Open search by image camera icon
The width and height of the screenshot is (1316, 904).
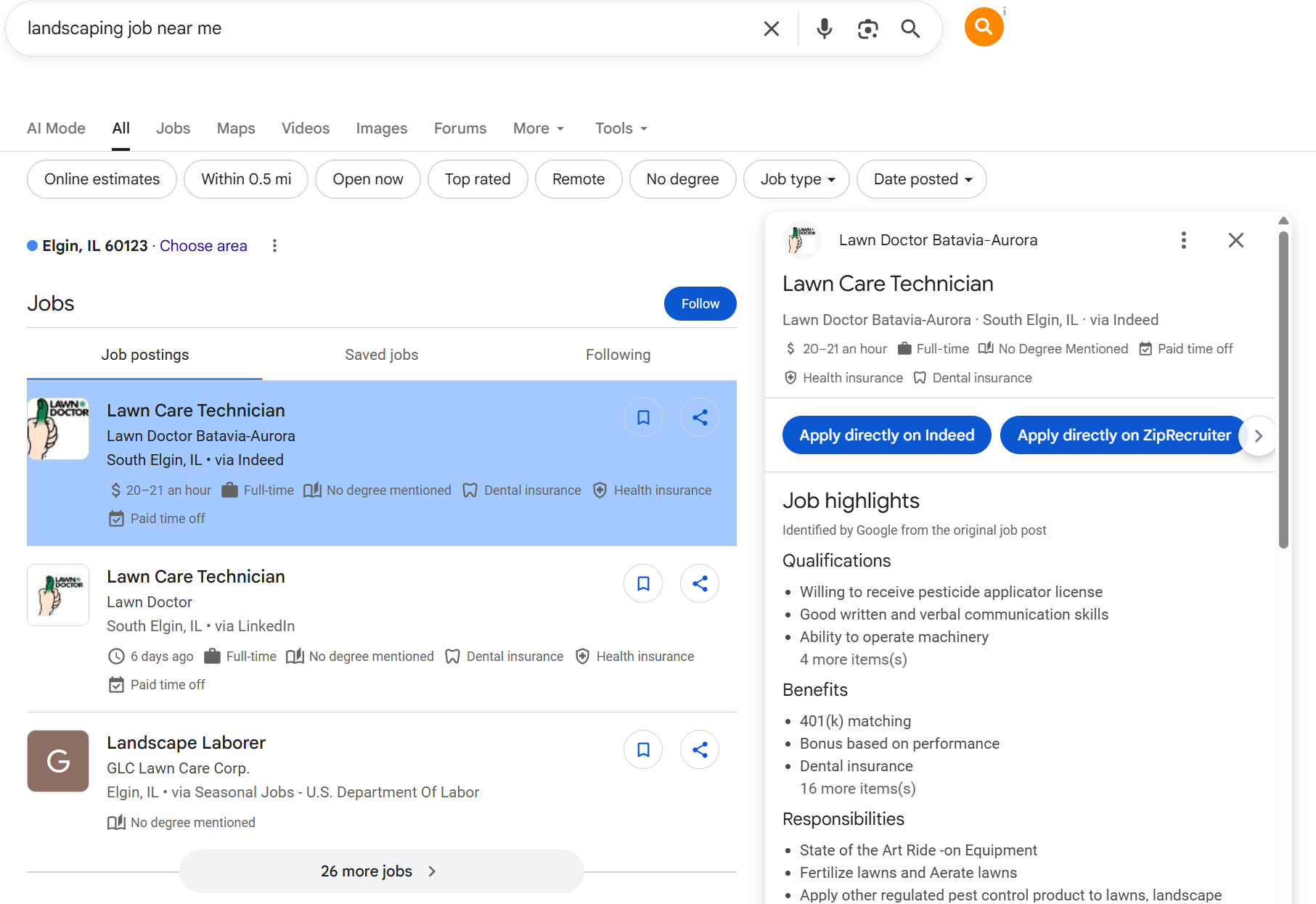(867, 28)
